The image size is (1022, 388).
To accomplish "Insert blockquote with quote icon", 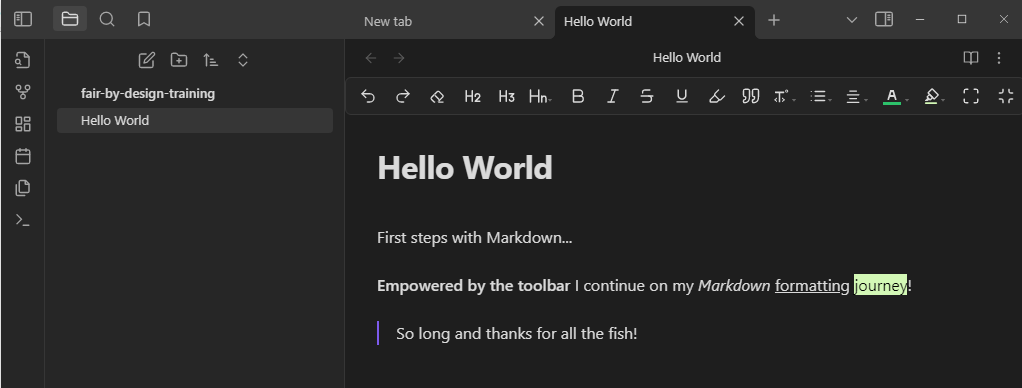I will click(751, 97).
